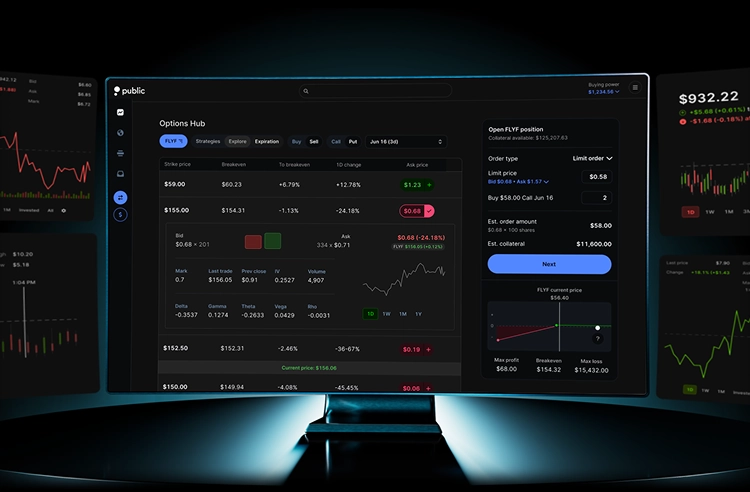Click the dollar sign circle sidebar icon
This screenshot has width=750, height=492.
pyautogui.click(x=121, y=214)
